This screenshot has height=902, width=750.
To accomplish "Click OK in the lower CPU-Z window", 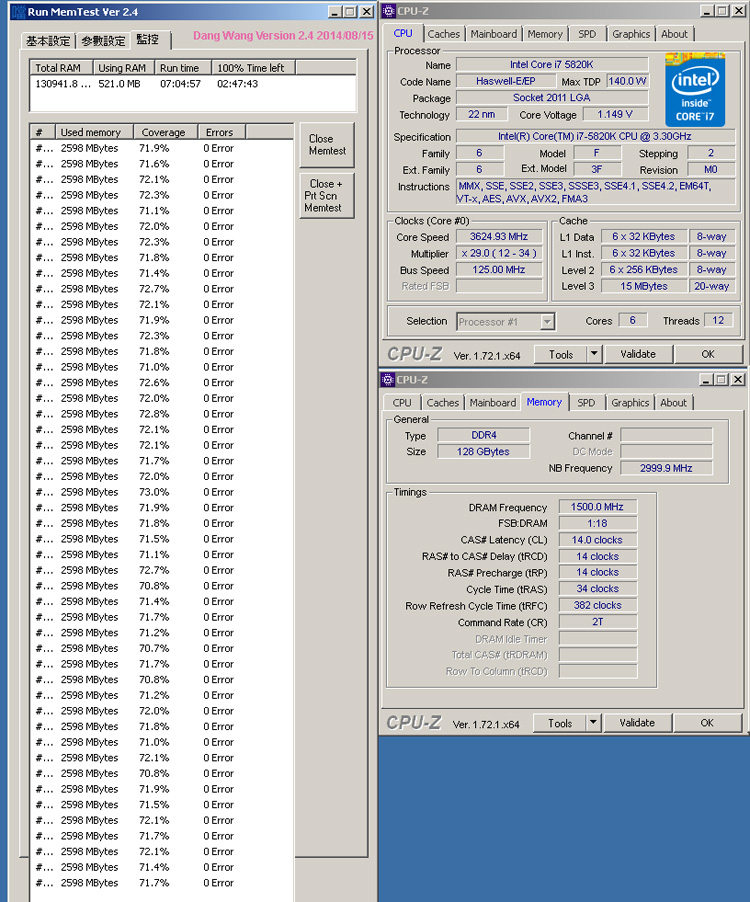I will (707, 723).
